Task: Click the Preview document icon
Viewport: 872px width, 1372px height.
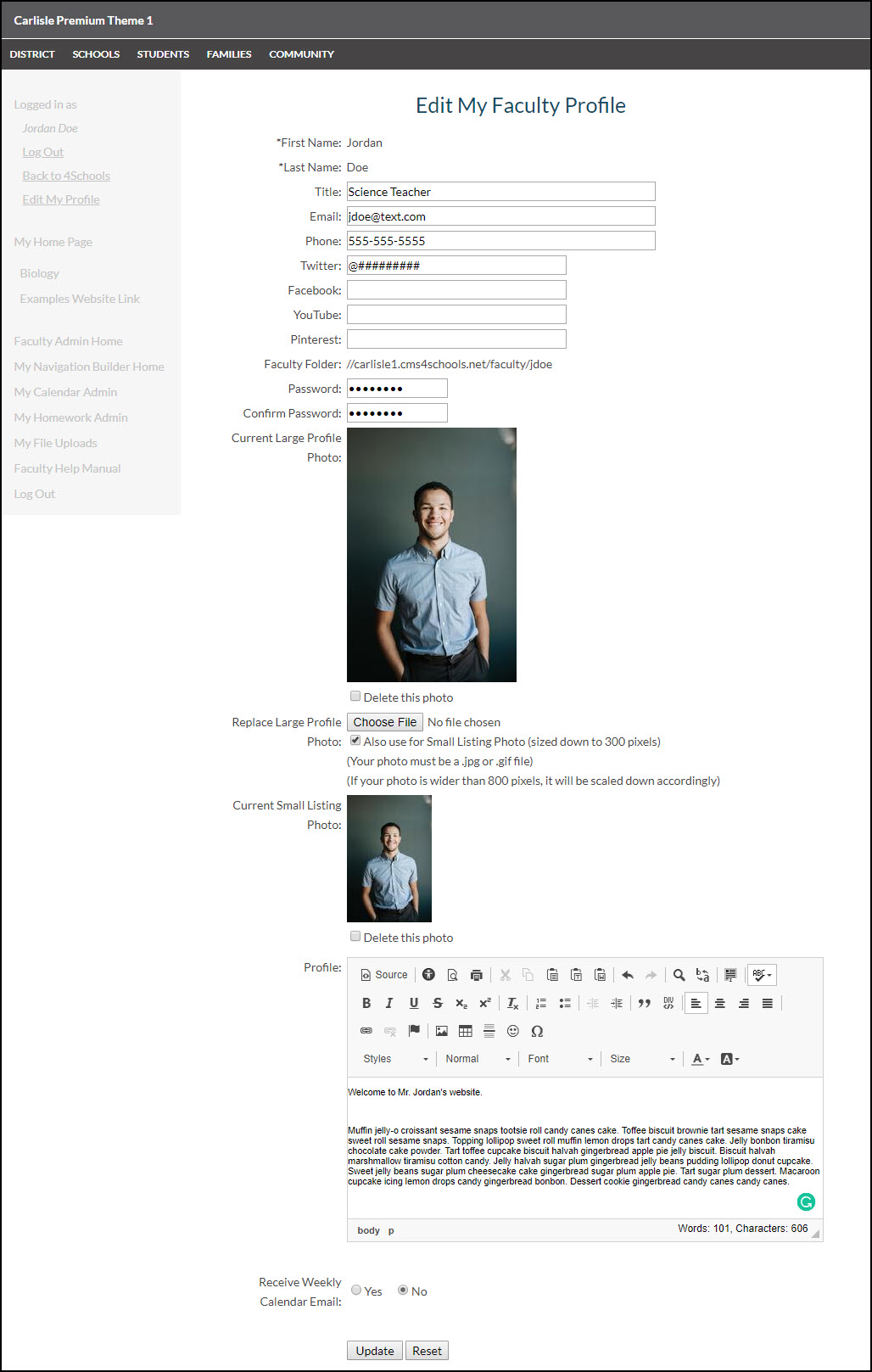Action: (453, 975)
